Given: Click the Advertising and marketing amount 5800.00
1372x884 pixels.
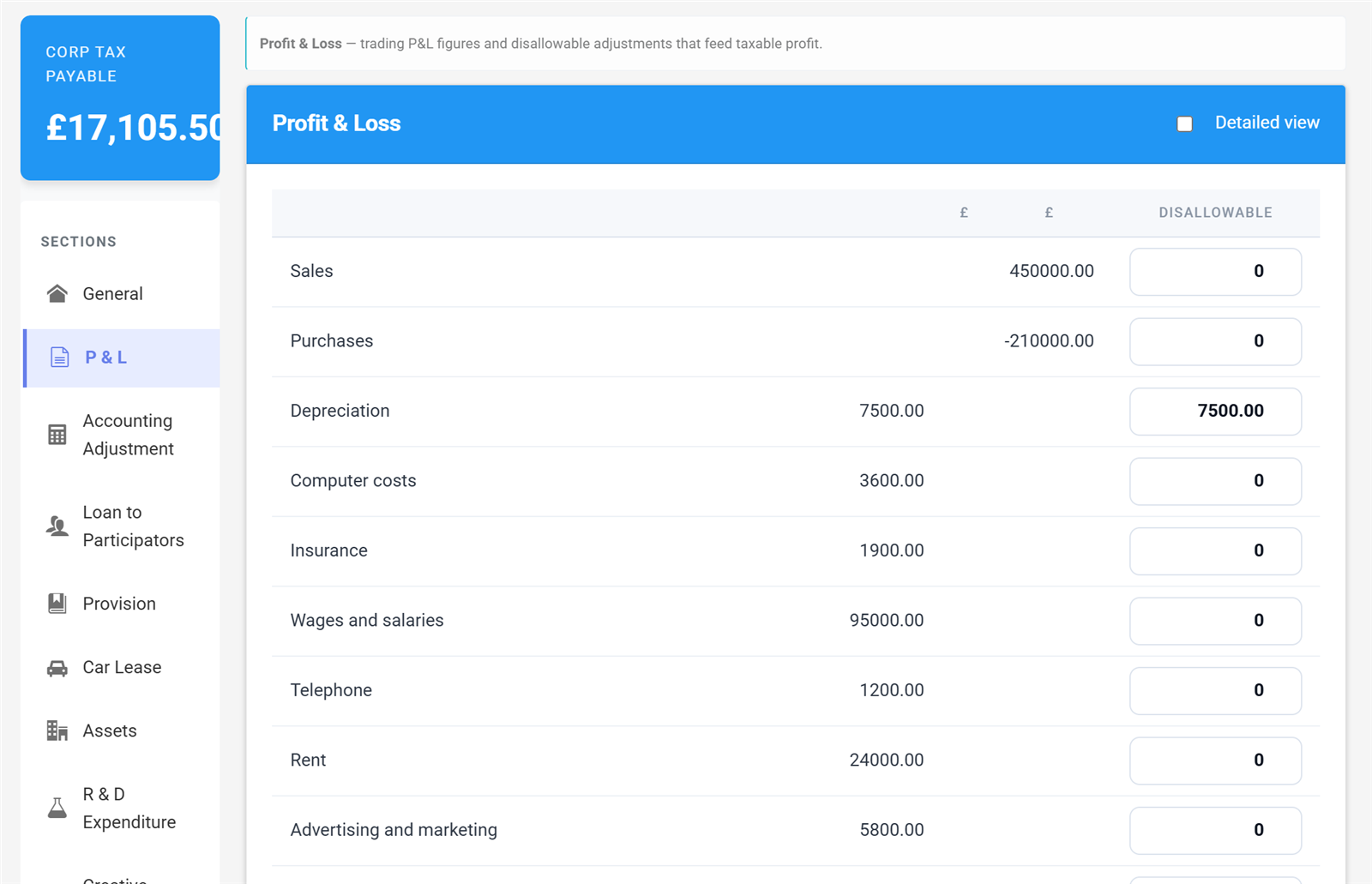Looking at the screenshot, I should click(892, 830).
